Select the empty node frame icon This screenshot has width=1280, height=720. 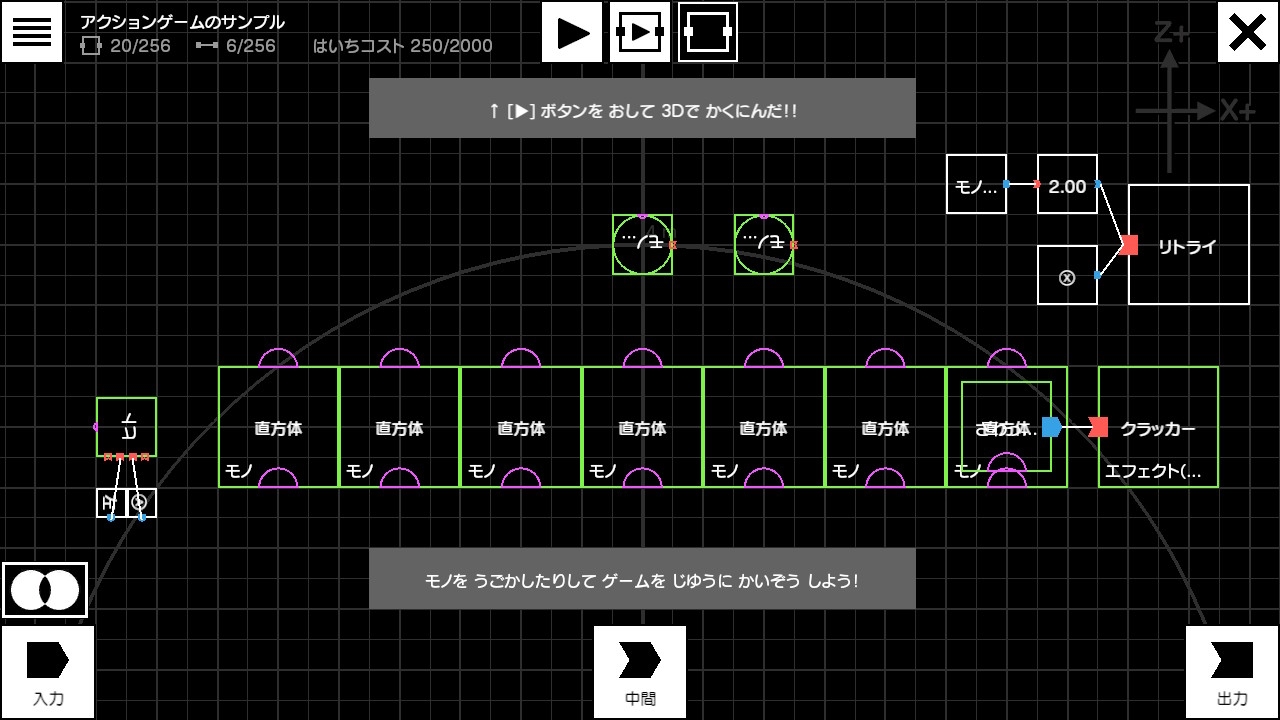pyautogui.click(x=708, y=32)
